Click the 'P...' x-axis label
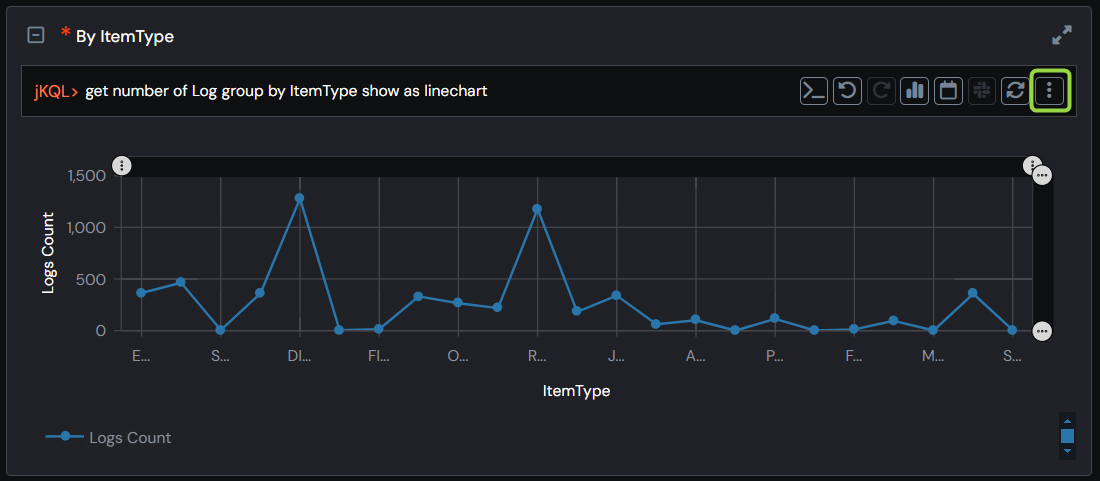This screenshot has width=1100, height=481. click(775, 356)
